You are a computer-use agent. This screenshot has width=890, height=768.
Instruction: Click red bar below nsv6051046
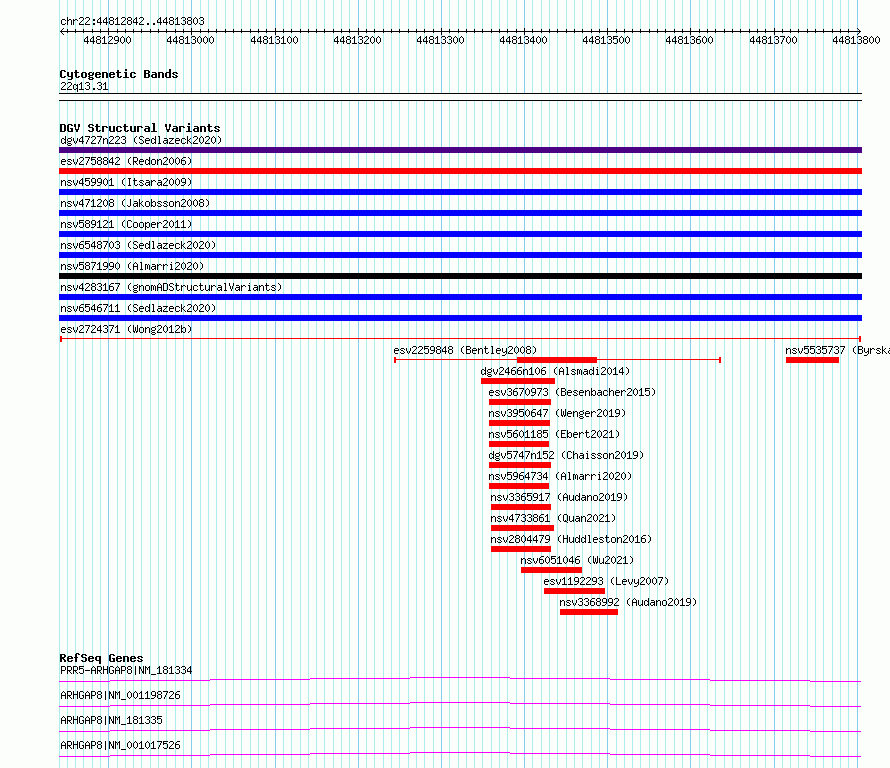click(552, 570)
